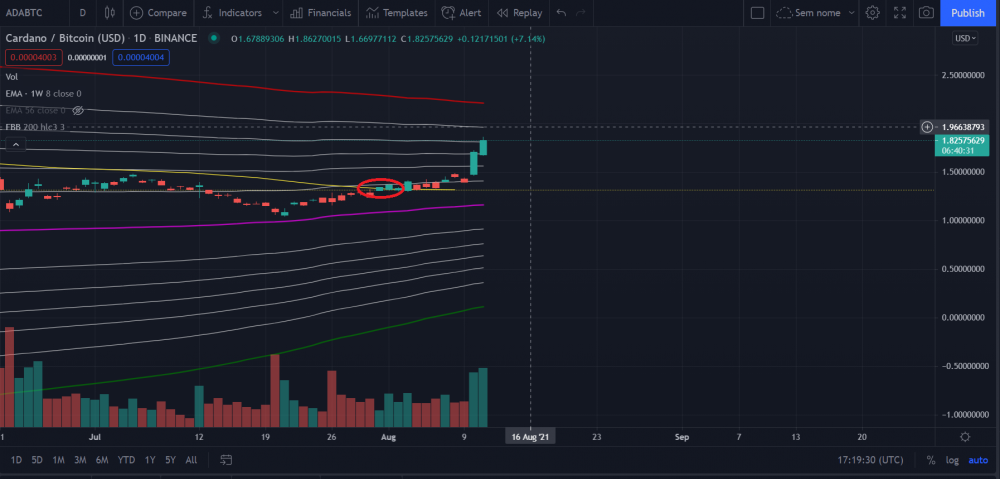Set range to 3M
1000x479 pixels.
click(80, 460)
